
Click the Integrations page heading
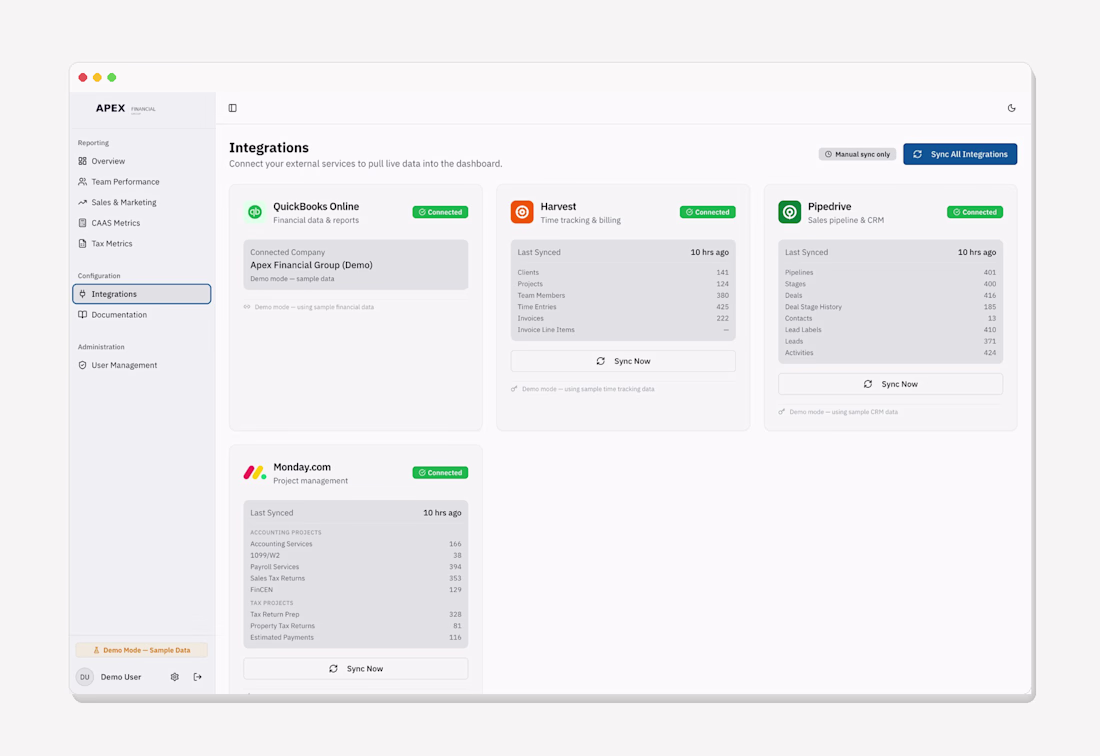pos(269,148)
